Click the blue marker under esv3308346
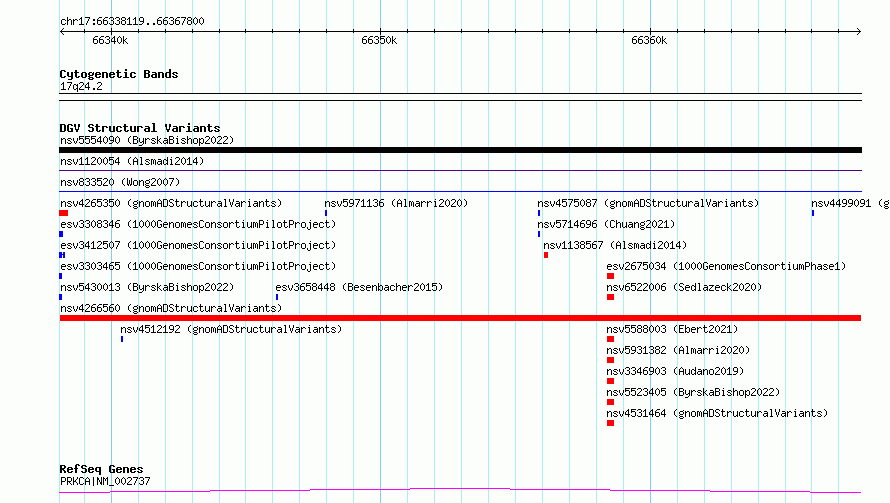Image resolution: width=890 pixels, height=503 pixels. [x=61, y=234]
